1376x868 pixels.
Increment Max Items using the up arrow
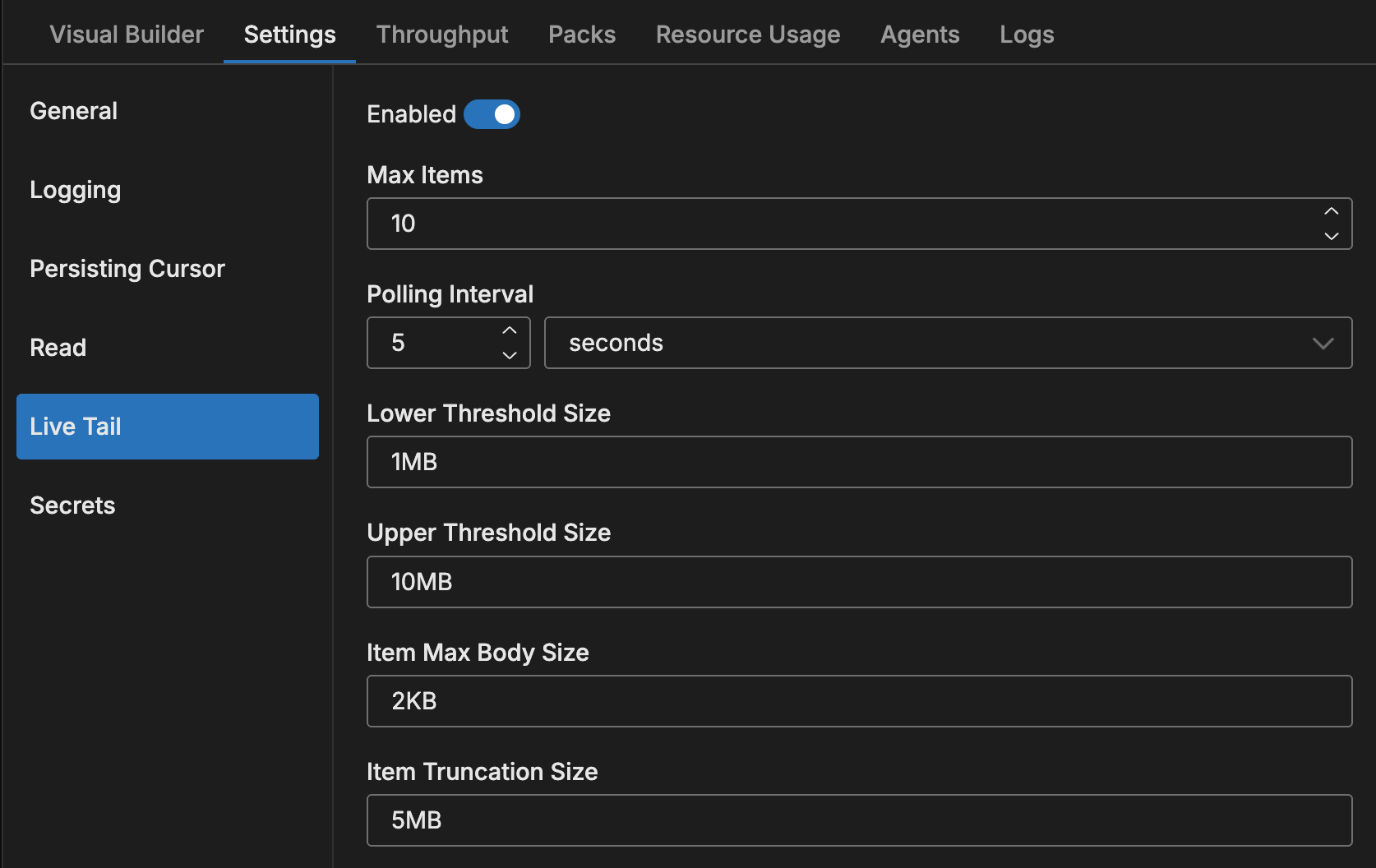click(x=1332, y=212)
